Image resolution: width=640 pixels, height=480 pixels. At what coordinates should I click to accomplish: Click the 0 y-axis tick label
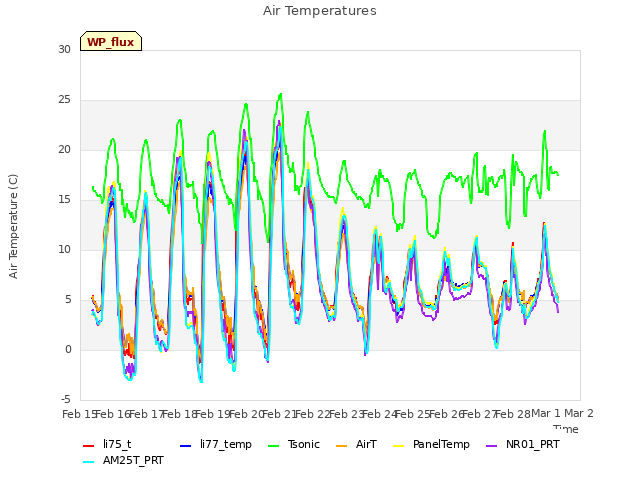point(68,350)
